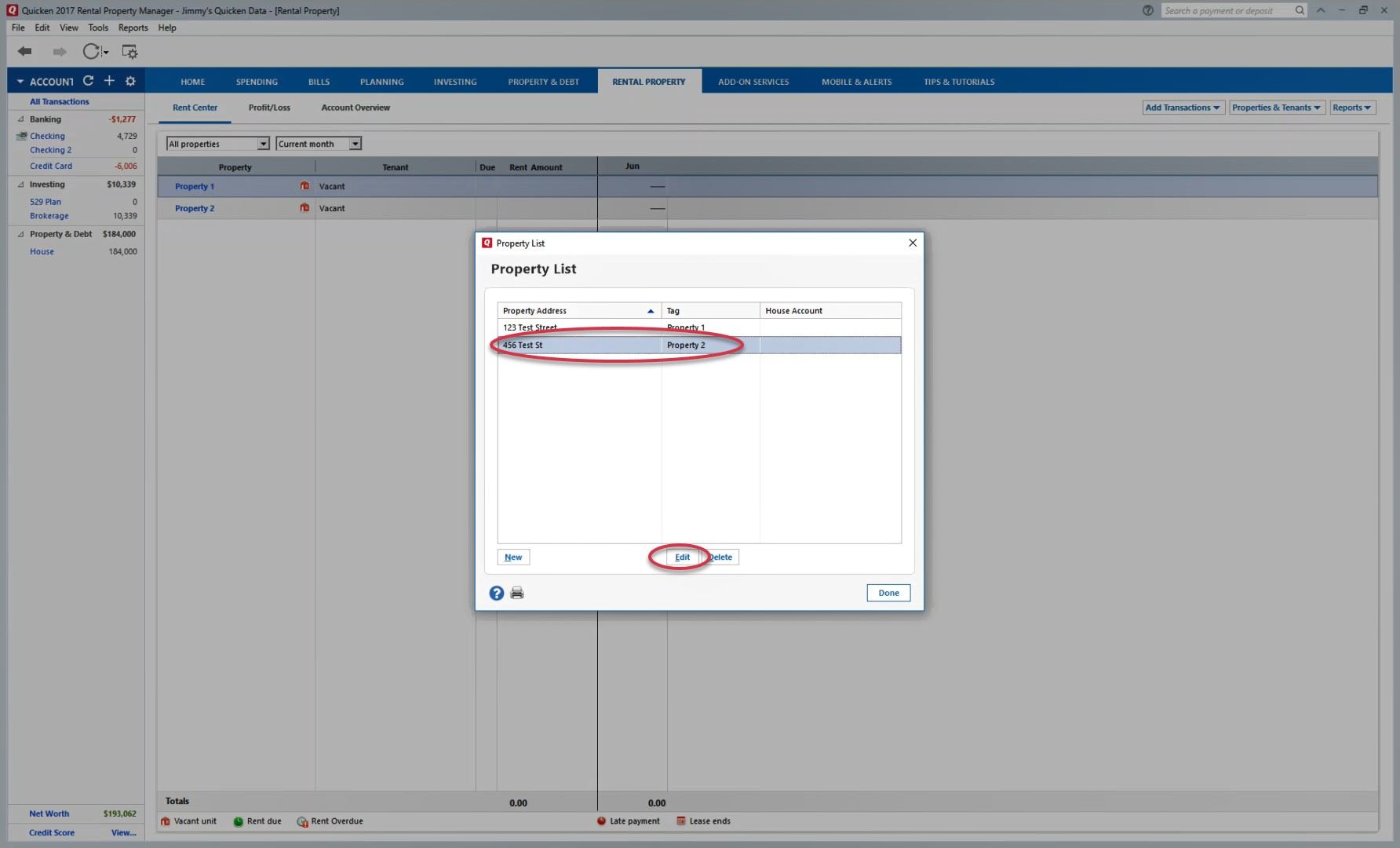Click the help question mark icon in dialog
Screen dimensions: 1400x848
click(x=497, y=594)
